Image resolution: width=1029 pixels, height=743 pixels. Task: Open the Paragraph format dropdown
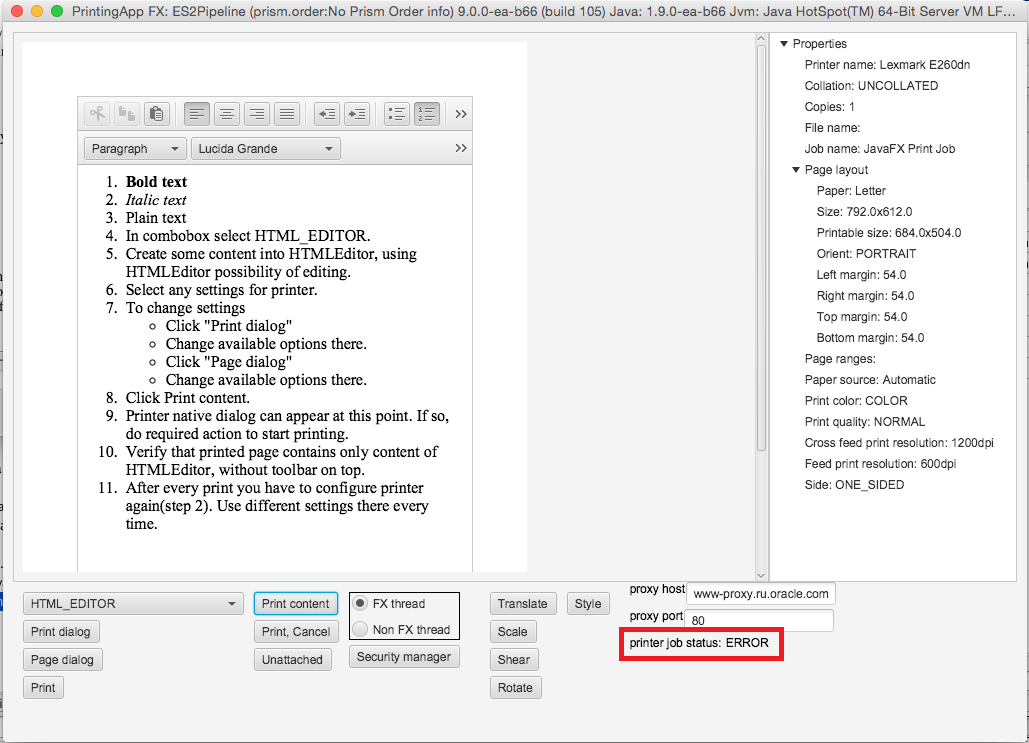tap(134, 149)
